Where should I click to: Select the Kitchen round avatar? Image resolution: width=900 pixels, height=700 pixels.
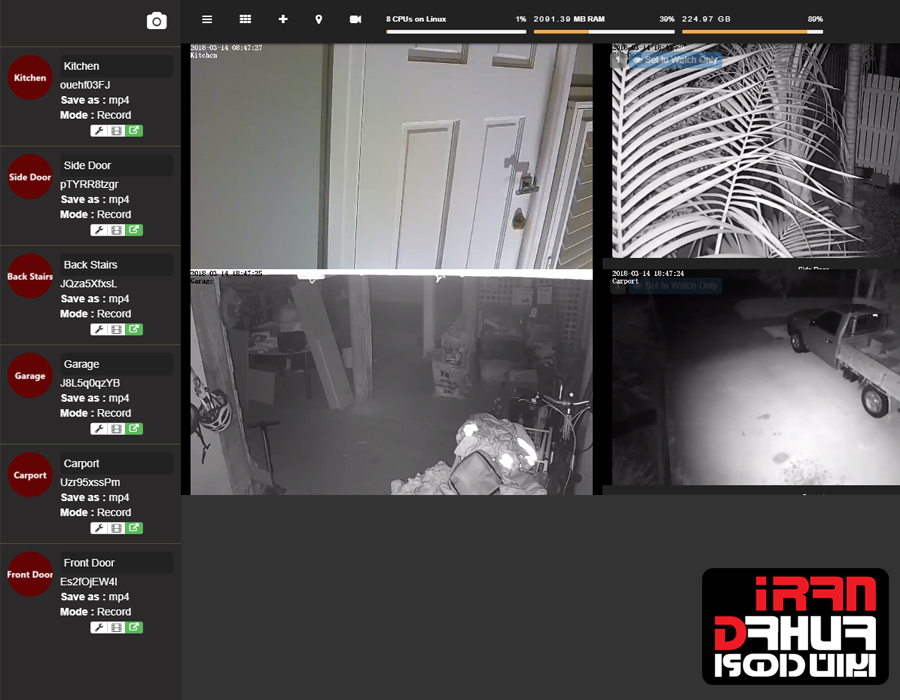coord(30,77)
